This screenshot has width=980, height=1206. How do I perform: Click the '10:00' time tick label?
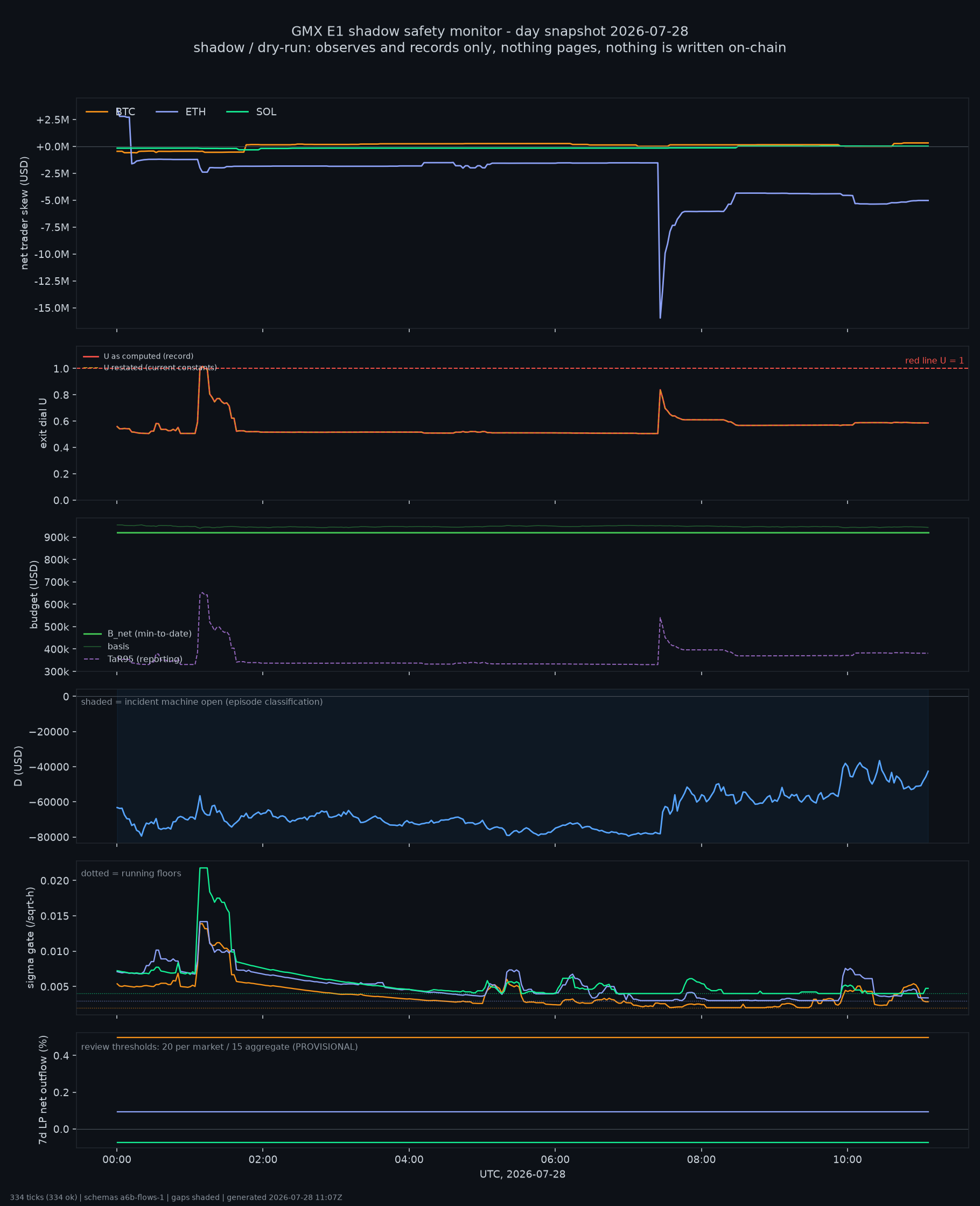pos(848,1159)
